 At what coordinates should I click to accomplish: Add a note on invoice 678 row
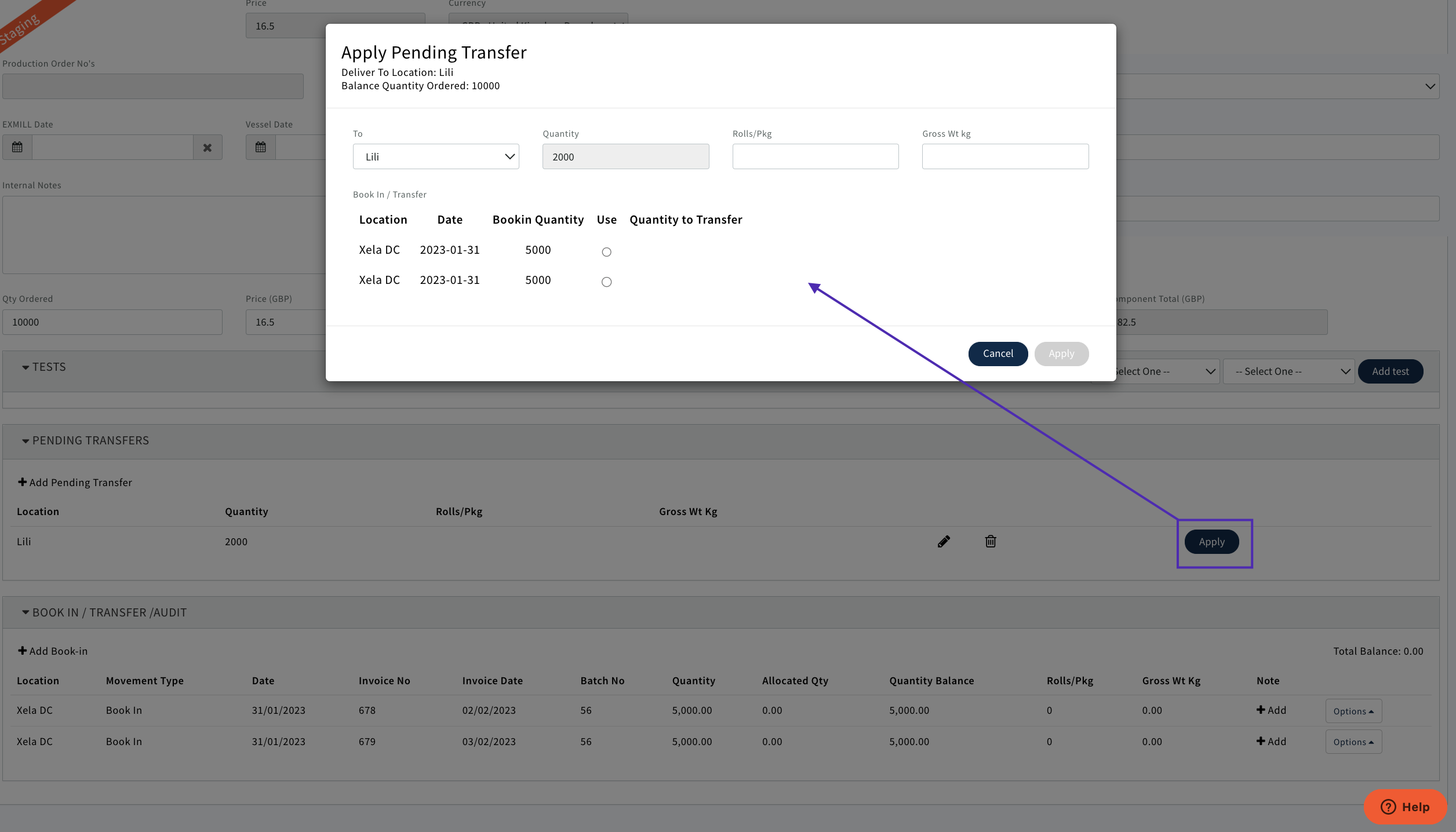(1271, 710)
